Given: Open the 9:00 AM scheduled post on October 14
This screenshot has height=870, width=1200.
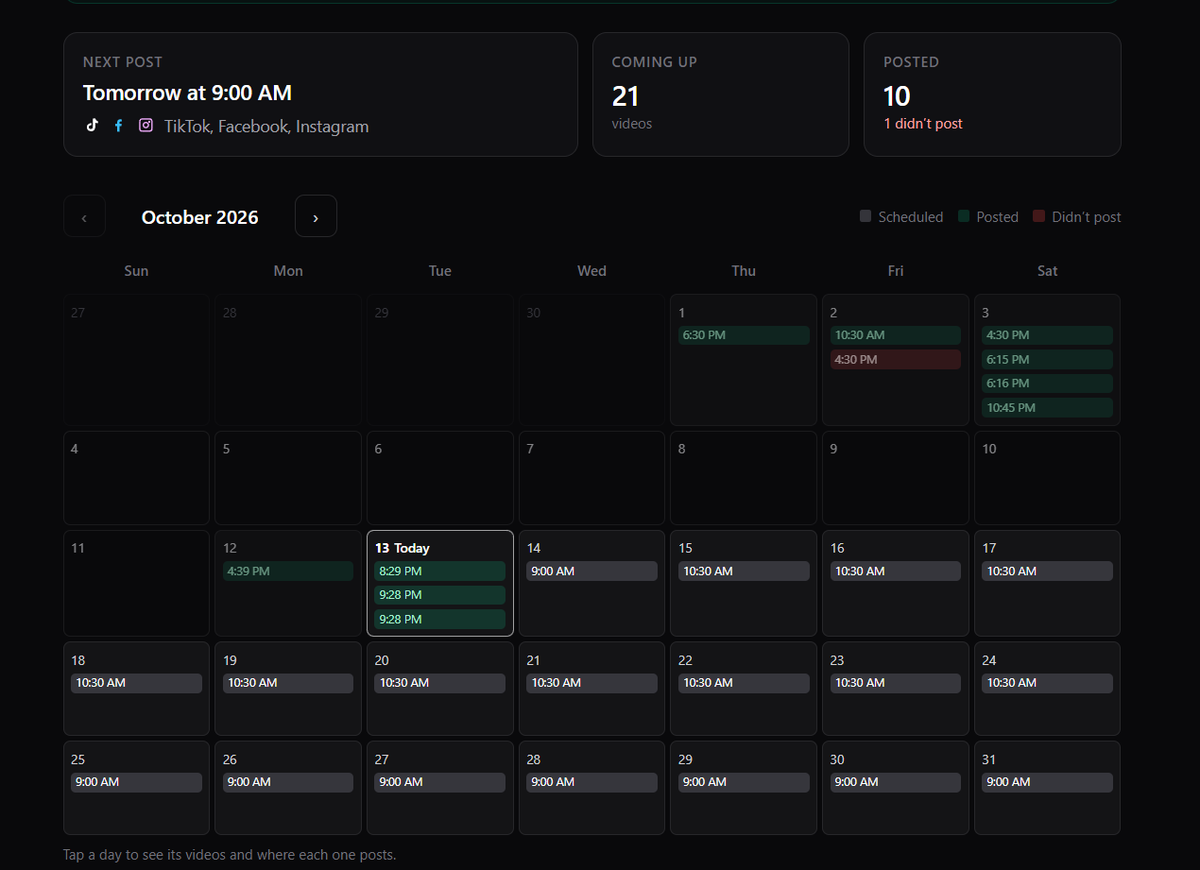Looking at the screenshot, I should click(x=592, y=571).
